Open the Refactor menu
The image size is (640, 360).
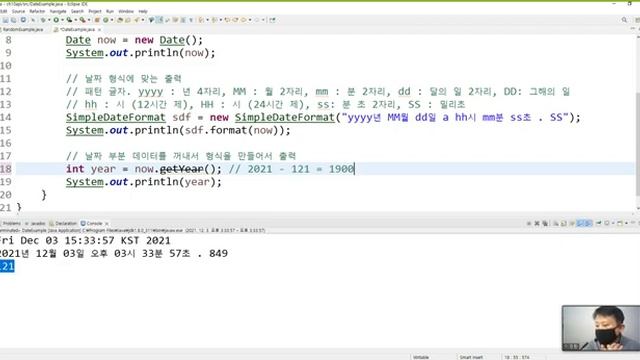(x=37, y=11)
